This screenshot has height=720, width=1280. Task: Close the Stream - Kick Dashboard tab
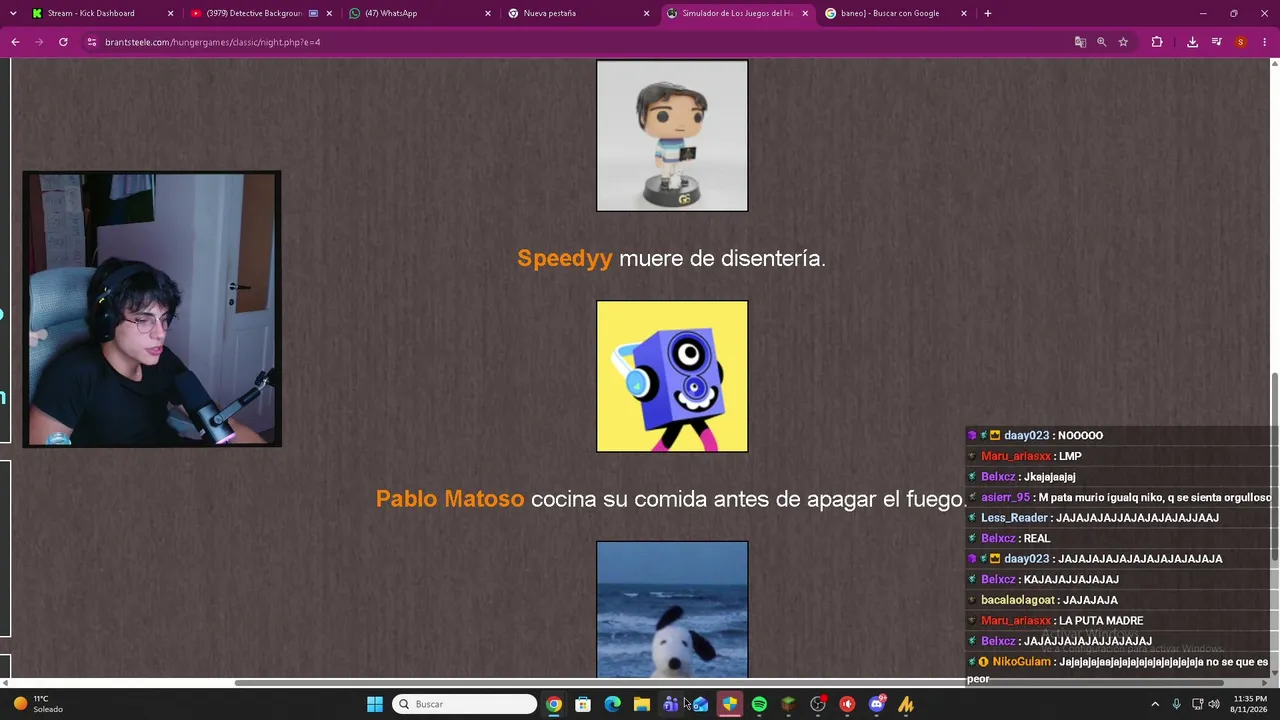pos(170,13)
